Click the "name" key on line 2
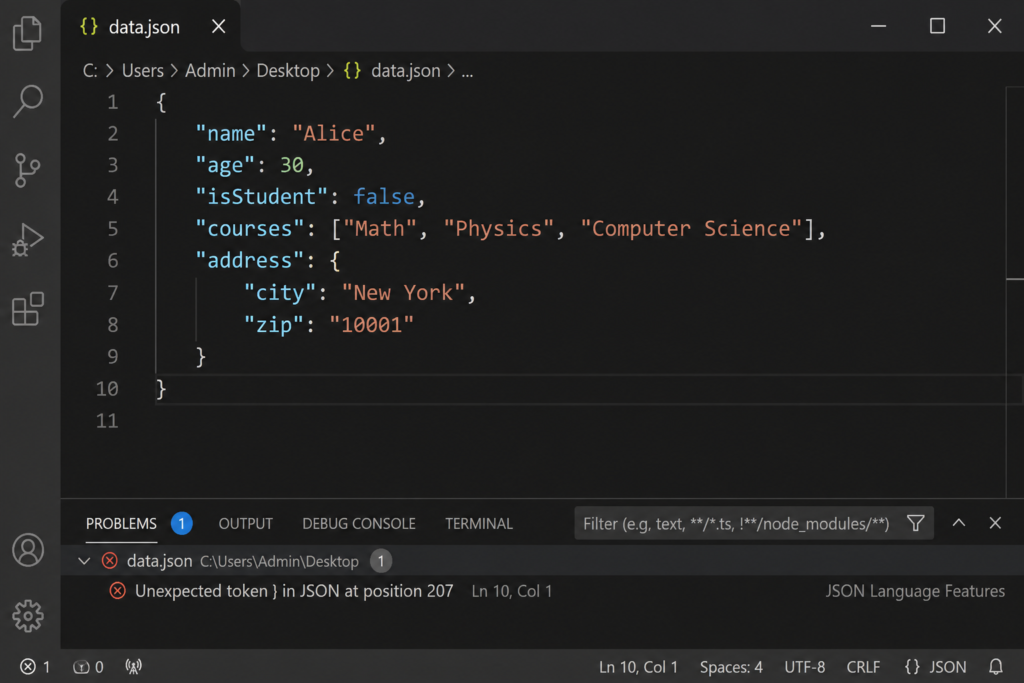 click(x=231, y=133)
